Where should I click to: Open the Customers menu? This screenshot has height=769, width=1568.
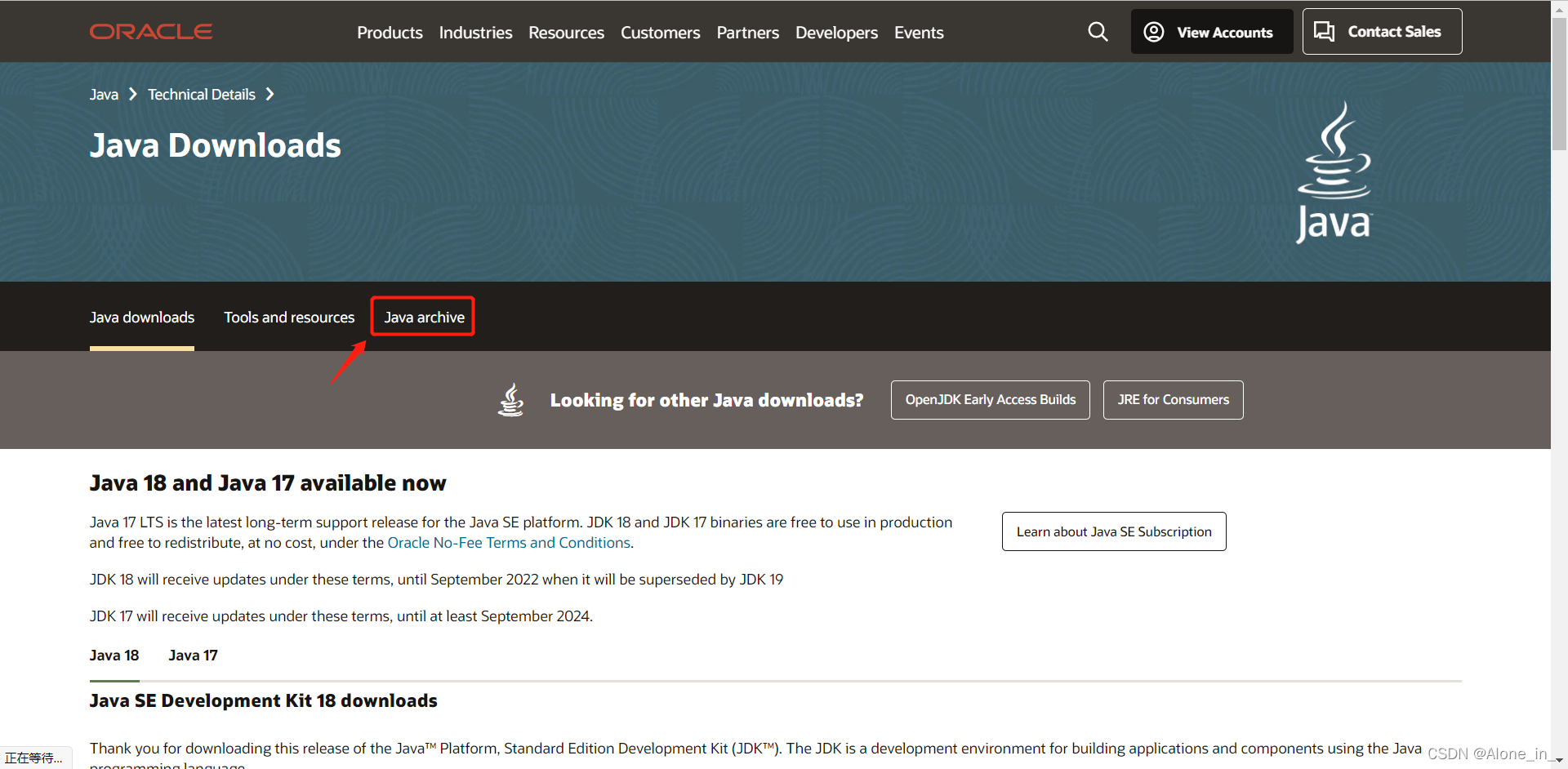click(660, 33)
